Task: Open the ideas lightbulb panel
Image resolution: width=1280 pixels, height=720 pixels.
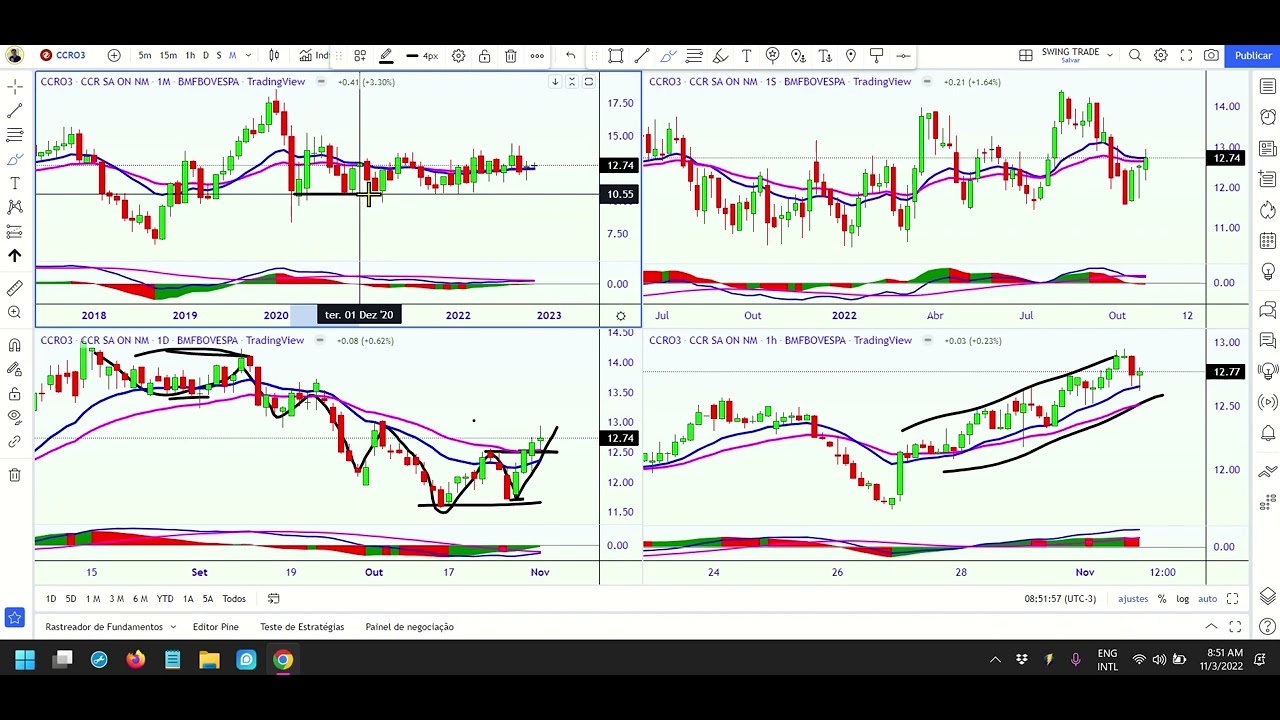Action: [x=1268, y=271]
